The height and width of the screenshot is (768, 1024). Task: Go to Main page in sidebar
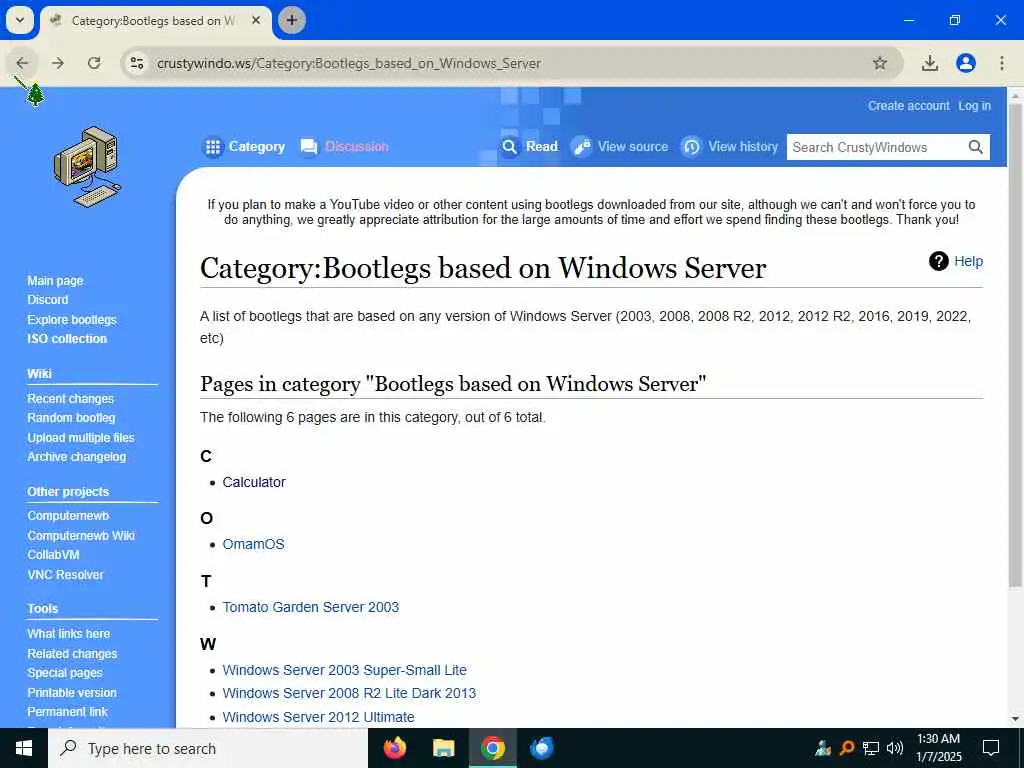pos(56,281)
